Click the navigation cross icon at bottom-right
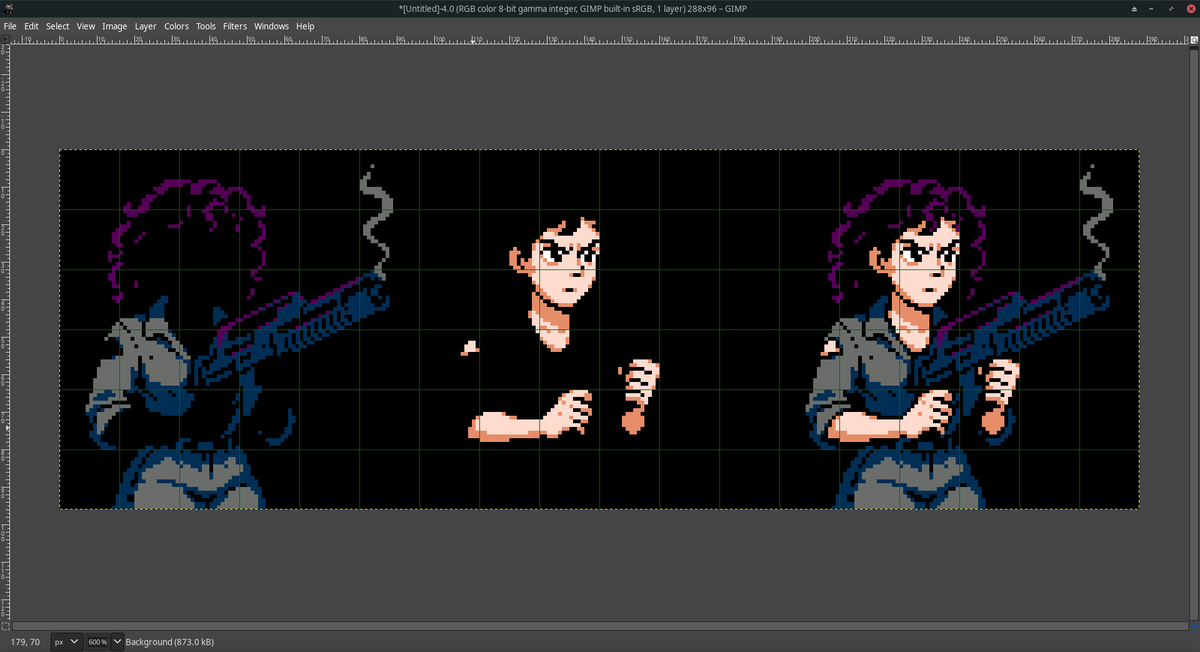This screenshot has height=652, width=1200. (x=1194, y=626)
